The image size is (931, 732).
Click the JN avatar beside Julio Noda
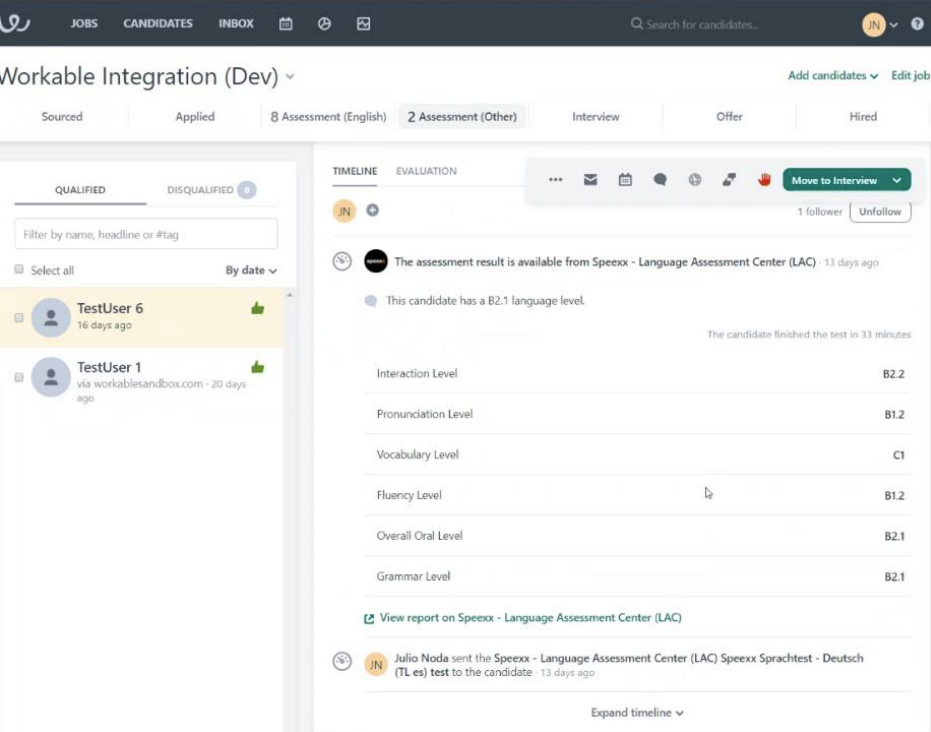(376, 665)
